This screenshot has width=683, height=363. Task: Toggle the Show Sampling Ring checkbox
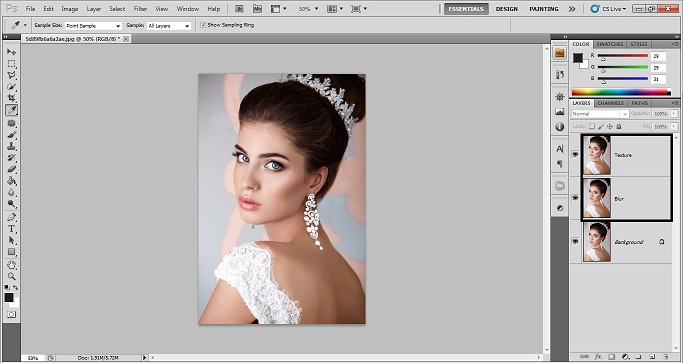pyautogui.click(x=203, y=25)
